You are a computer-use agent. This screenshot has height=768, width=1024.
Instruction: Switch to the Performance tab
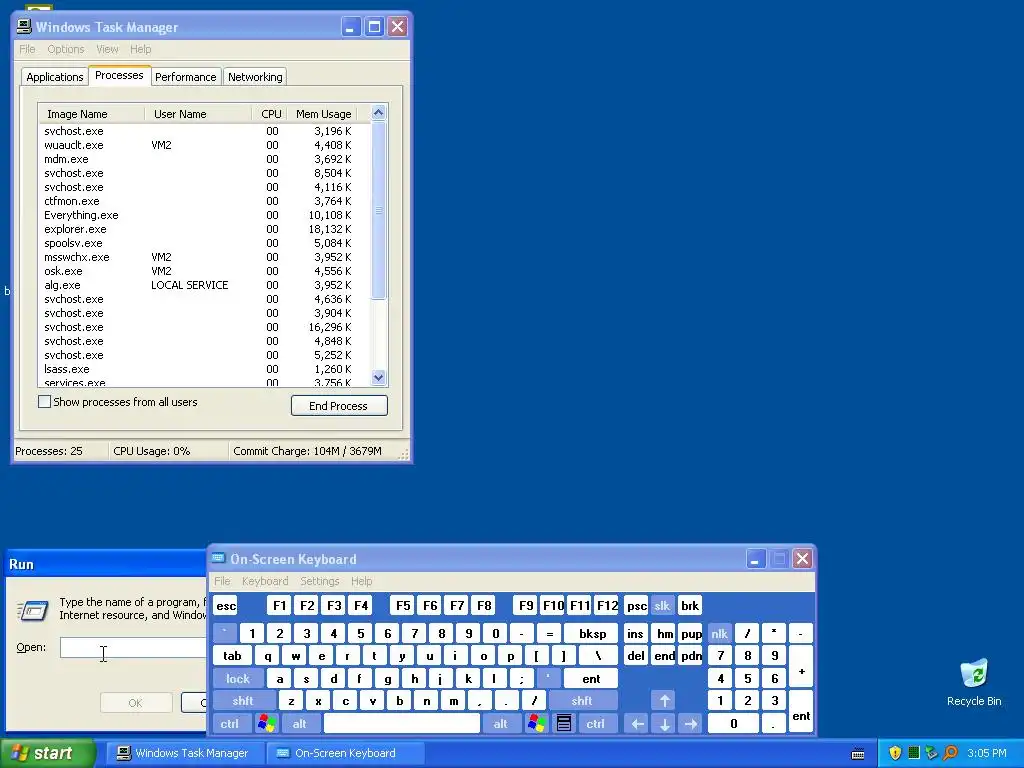[x=185, y=77]
